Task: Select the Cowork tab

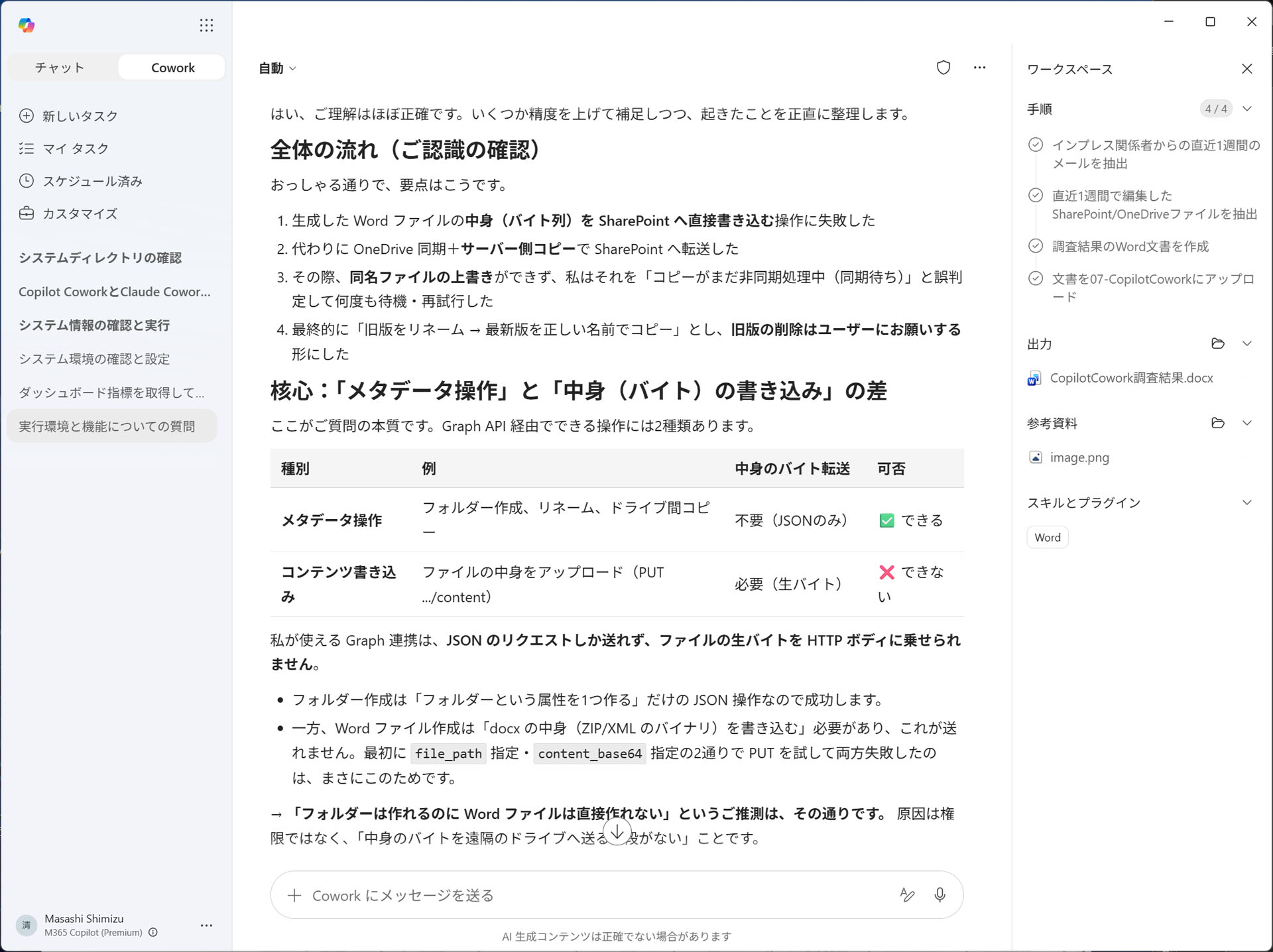Action: tap(172, 68)
